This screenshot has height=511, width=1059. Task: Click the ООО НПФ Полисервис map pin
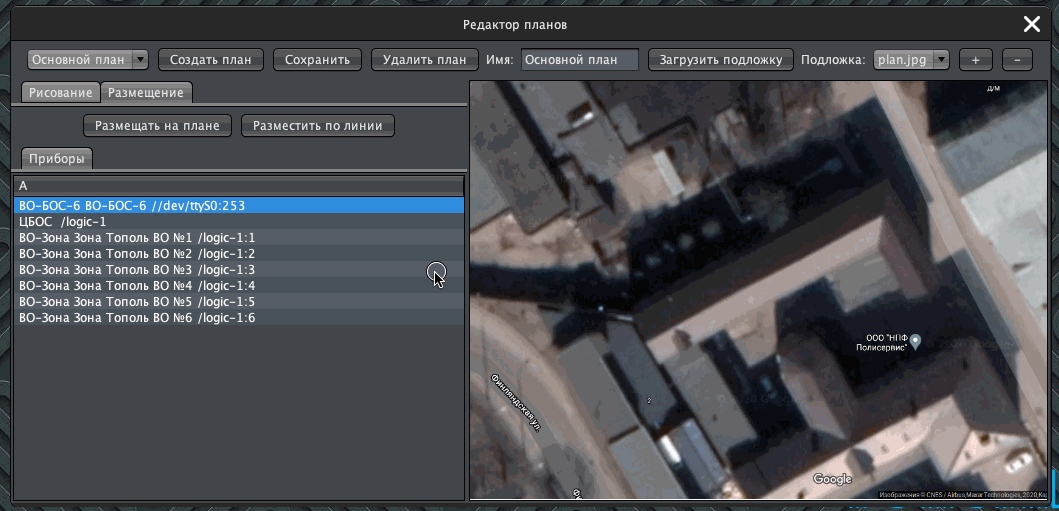(x=914, y=341)
